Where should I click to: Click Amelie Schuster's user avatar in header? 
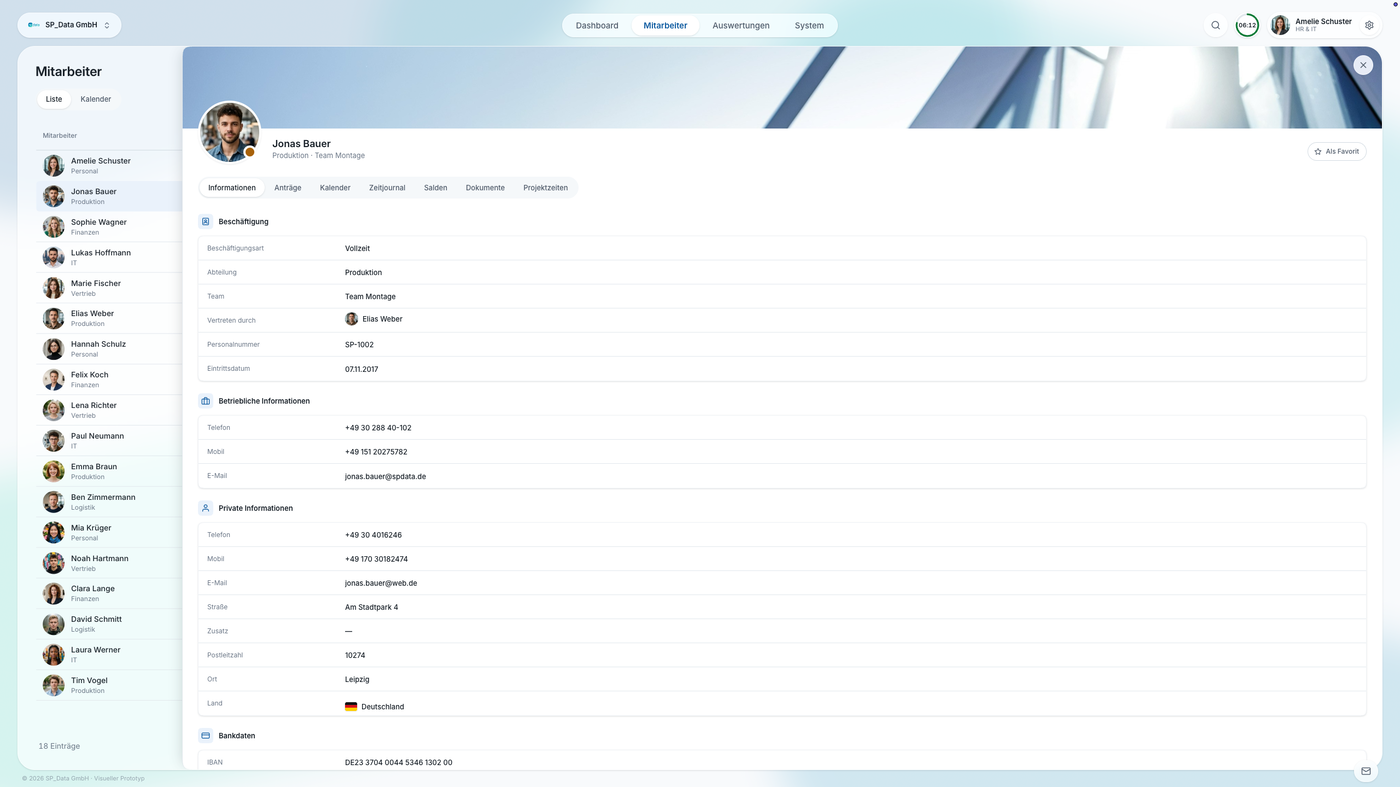click(x=1280, y=25)
